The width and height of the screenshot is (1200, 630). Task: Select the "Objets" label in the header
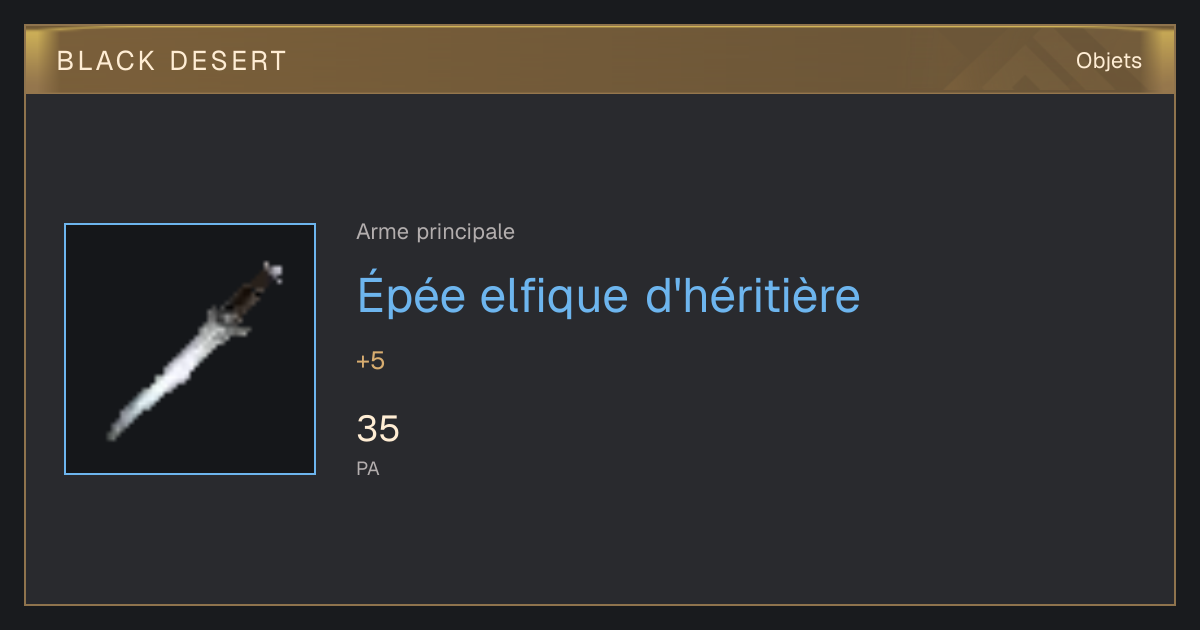click(1109, 61)
